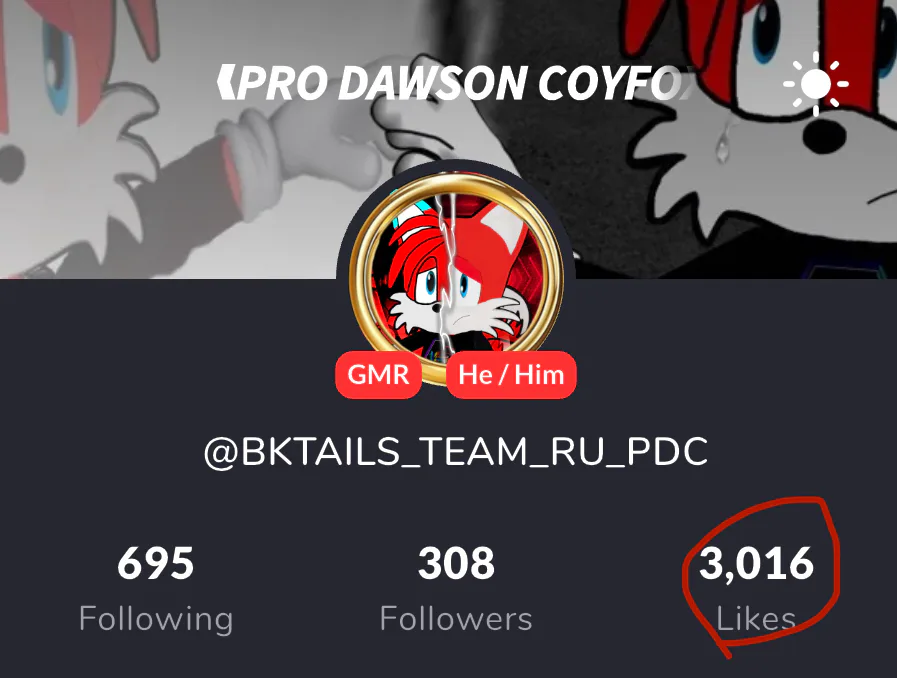This screenshot has height=678, width=897.
Task: Click the Likes label
Action: [756, 618]
